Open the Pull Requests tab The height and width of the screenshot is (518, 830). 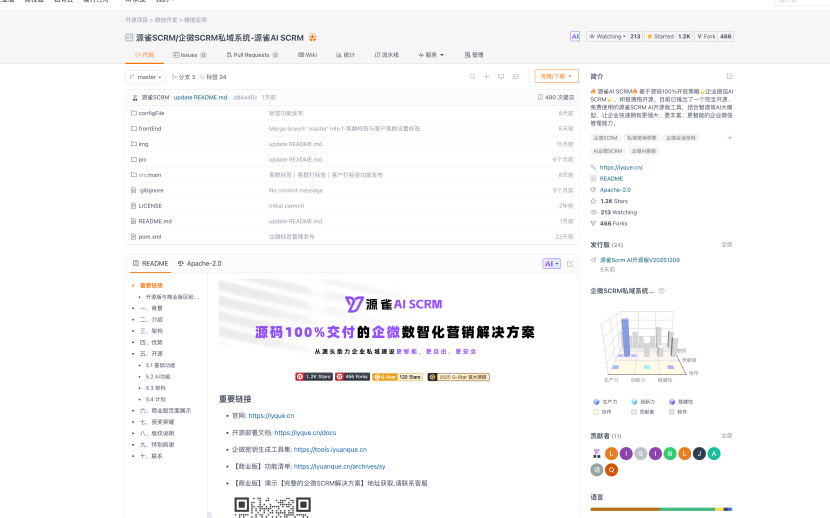click(252, 54)
